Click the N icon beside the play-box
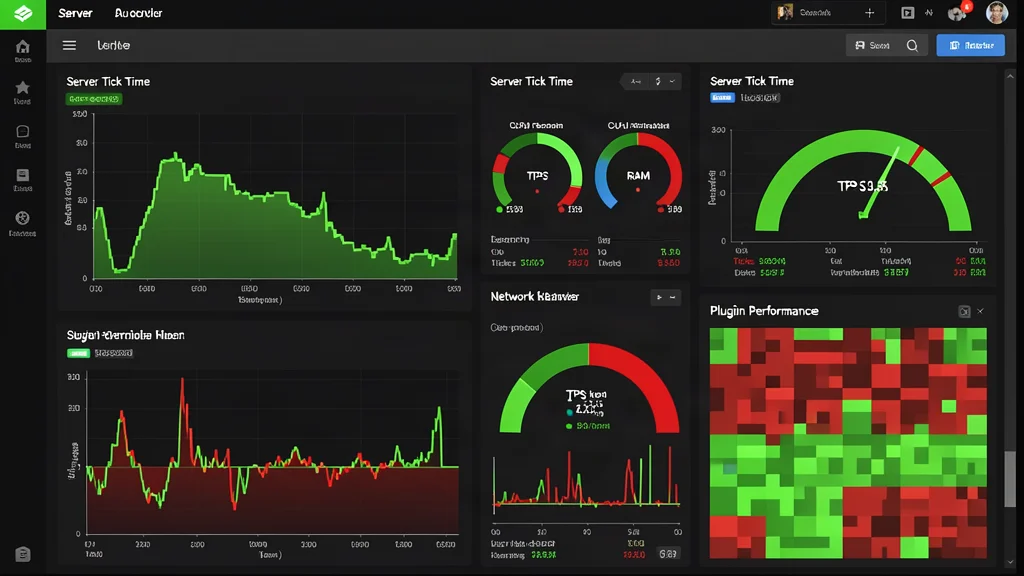The height and width of the screenshot is (576, 1024). click(x=929, y=12)
